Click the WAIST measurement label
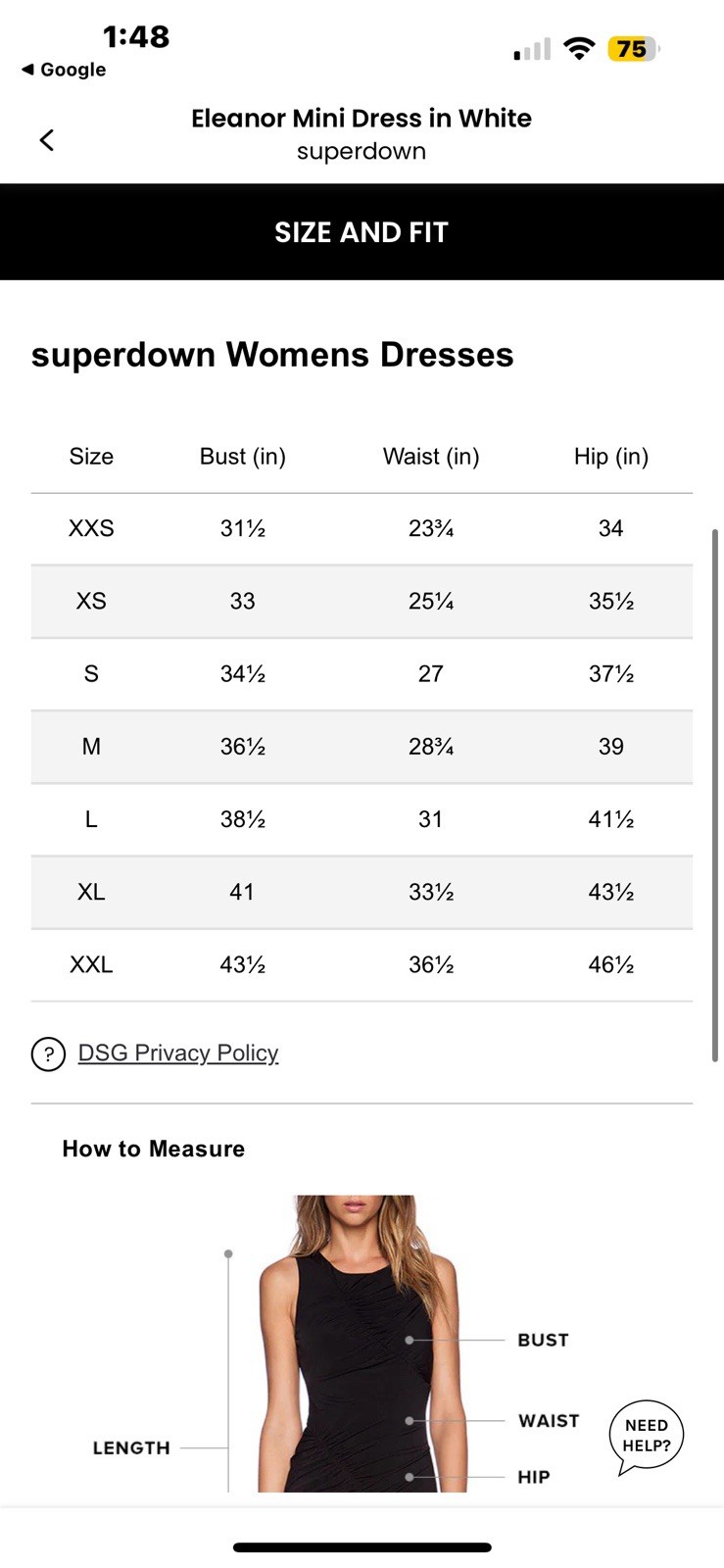The width and height of the screenshot is (724, 1568). tap(549, 1421)
